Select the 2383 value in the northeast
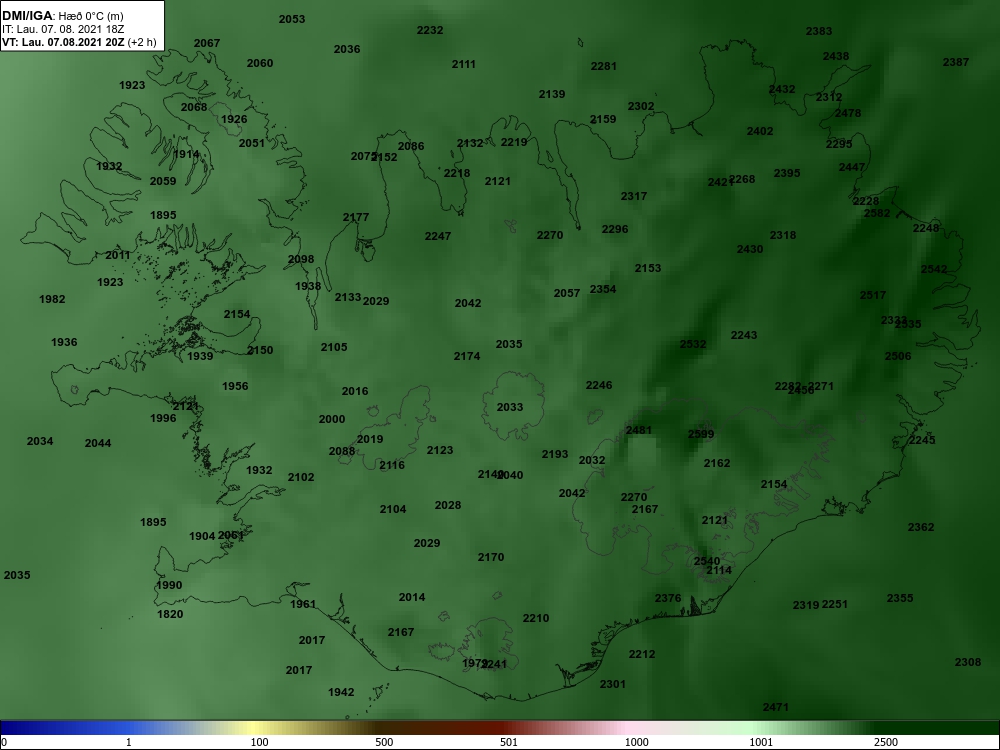This screenshot has width=1000, height=750. pyautogui.click(x=819, y=31)
